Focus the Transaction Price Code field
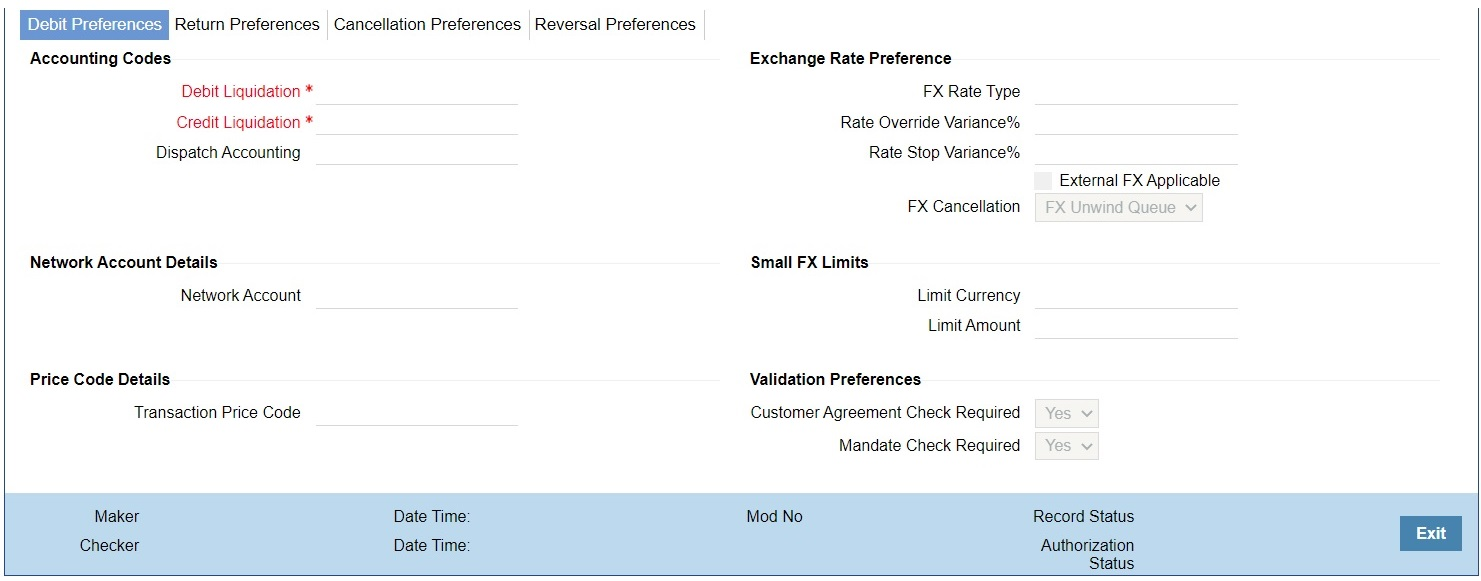Image resolution: width=1481 pixels, height=581 pixels. (417, 413)
